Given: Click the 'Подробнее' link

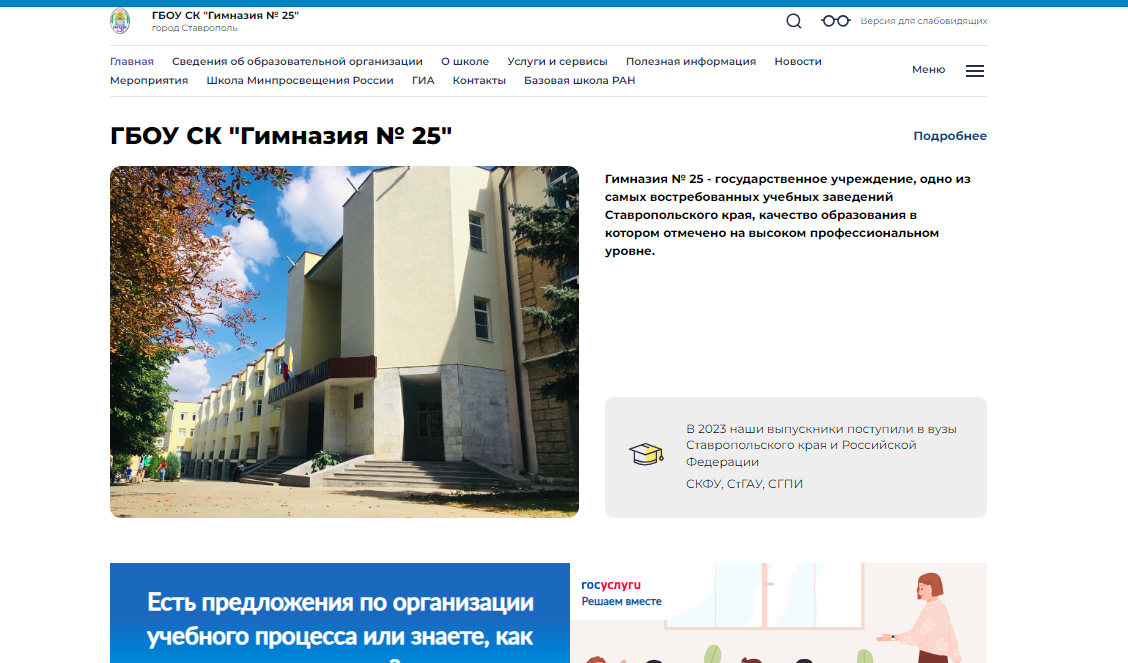Looking at the screenshot, I should pos(950,136).
